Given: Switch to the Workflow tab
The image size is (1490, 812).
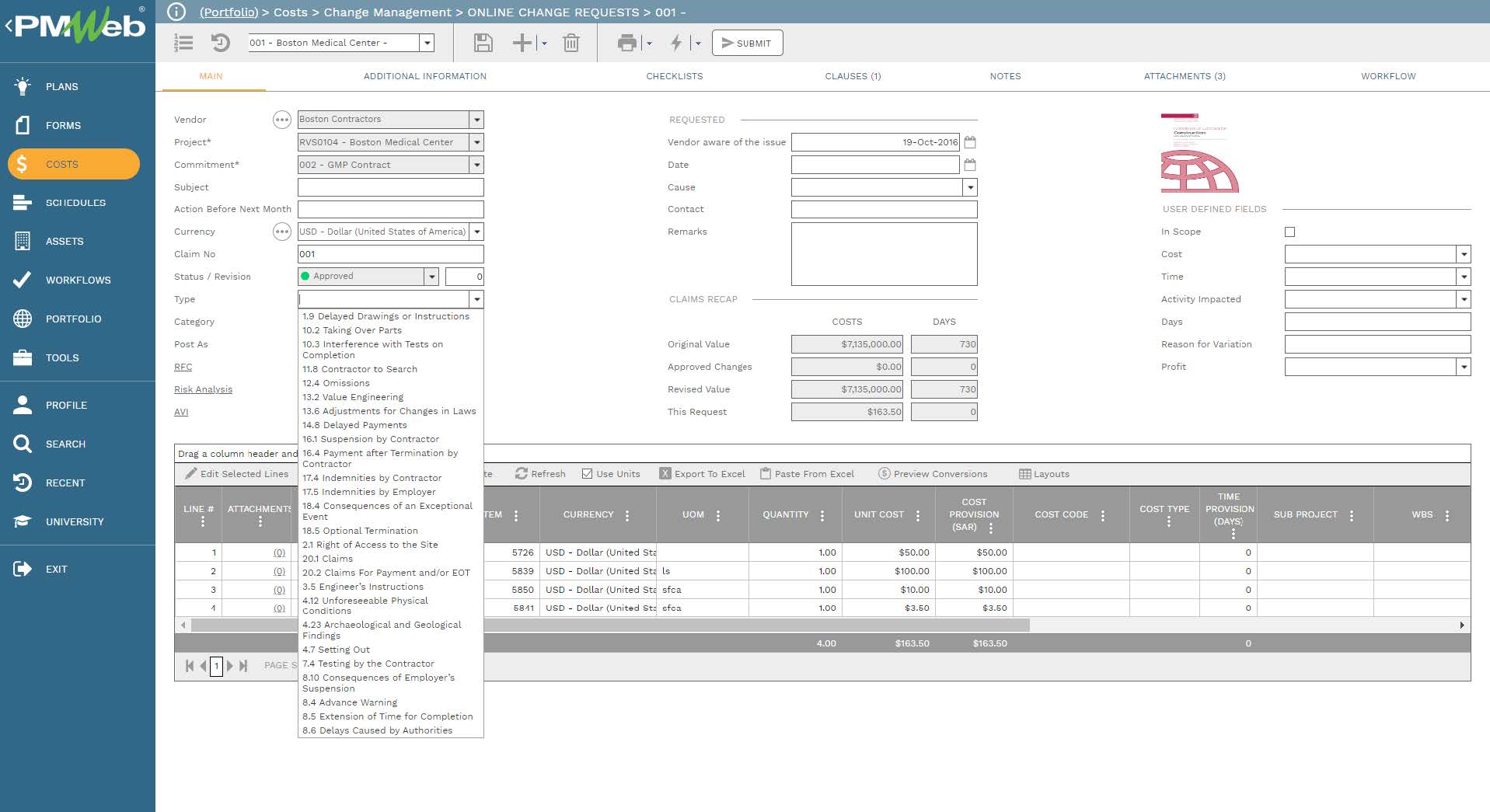Looking at the screenshot, I should click(x=1388, y=76).
